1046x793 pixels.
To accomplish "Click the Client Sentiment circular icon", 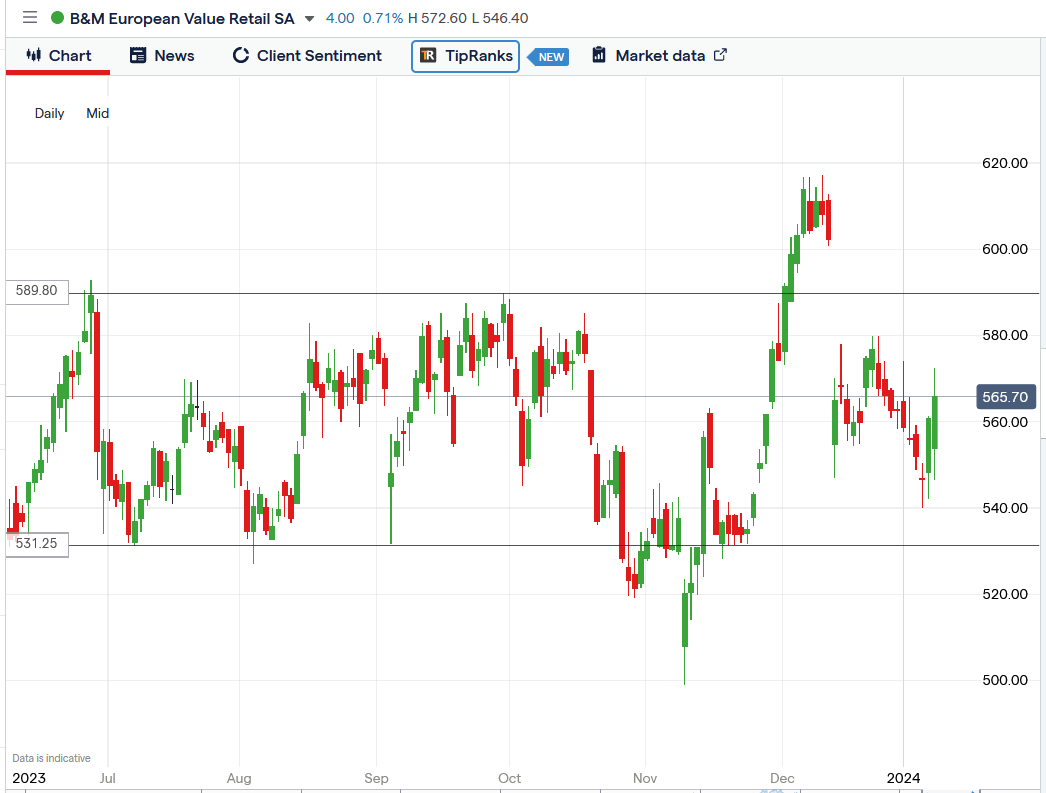I will pos(241,55).
